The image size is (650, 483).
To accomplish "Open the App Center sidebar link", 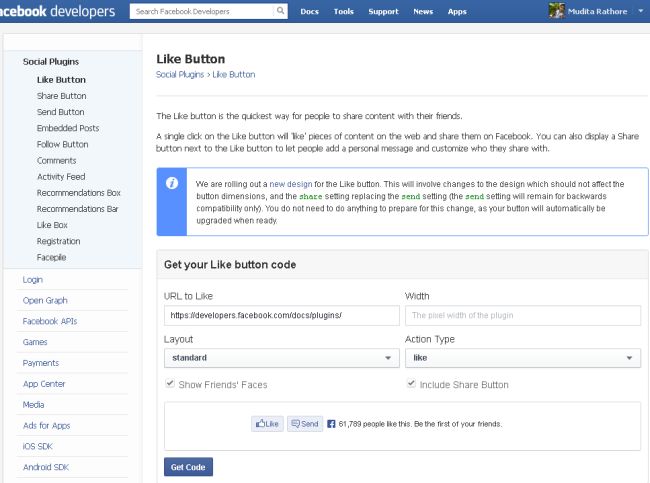I will [x=44, y=384].
